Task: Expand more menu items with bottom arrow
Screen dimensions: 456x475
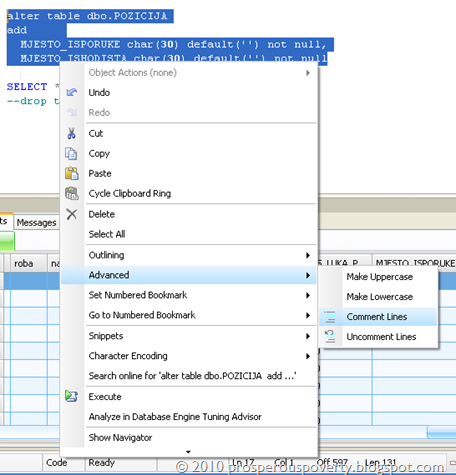Action: (188, 452)
